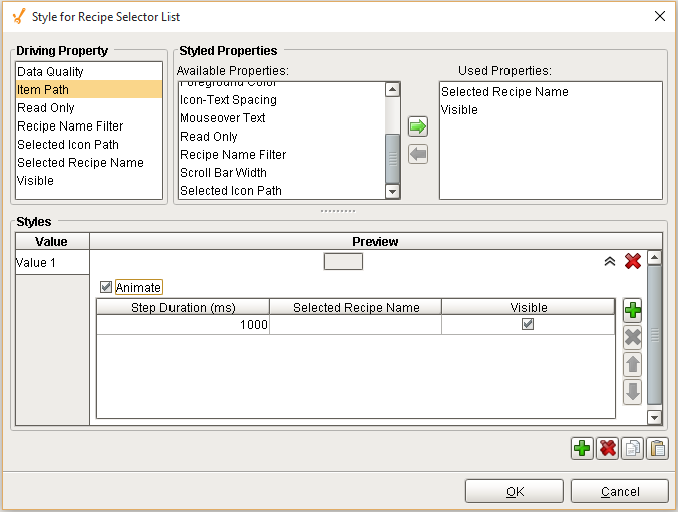Click the gray X delete step icon
This screenshot has height=512, width=678.
coord(632,337)
